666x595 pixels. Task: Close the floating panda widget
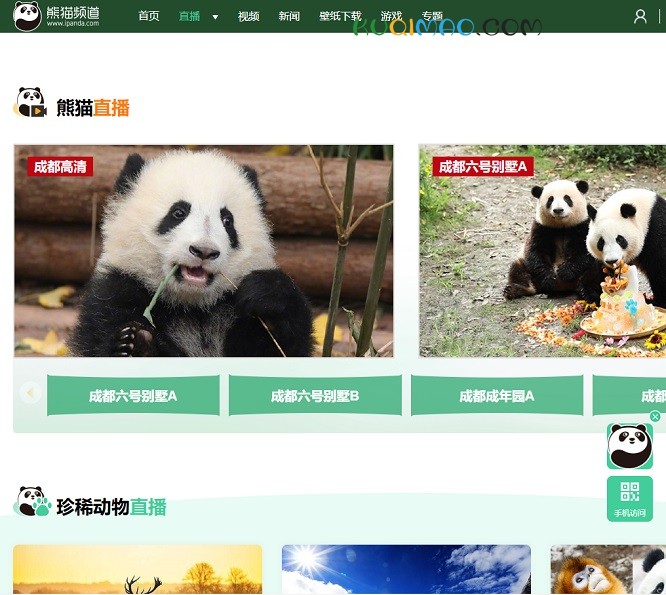coord(655,416)
